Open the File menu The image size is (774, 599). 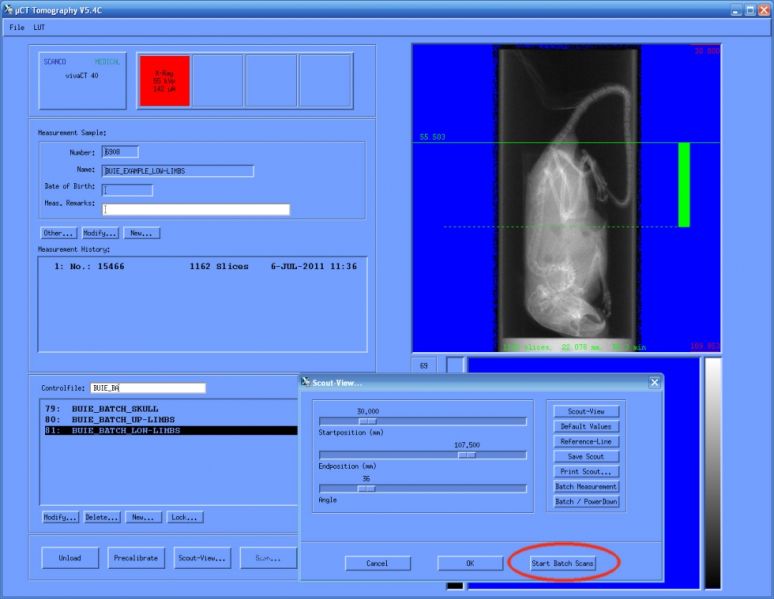(x=16, y=28)
